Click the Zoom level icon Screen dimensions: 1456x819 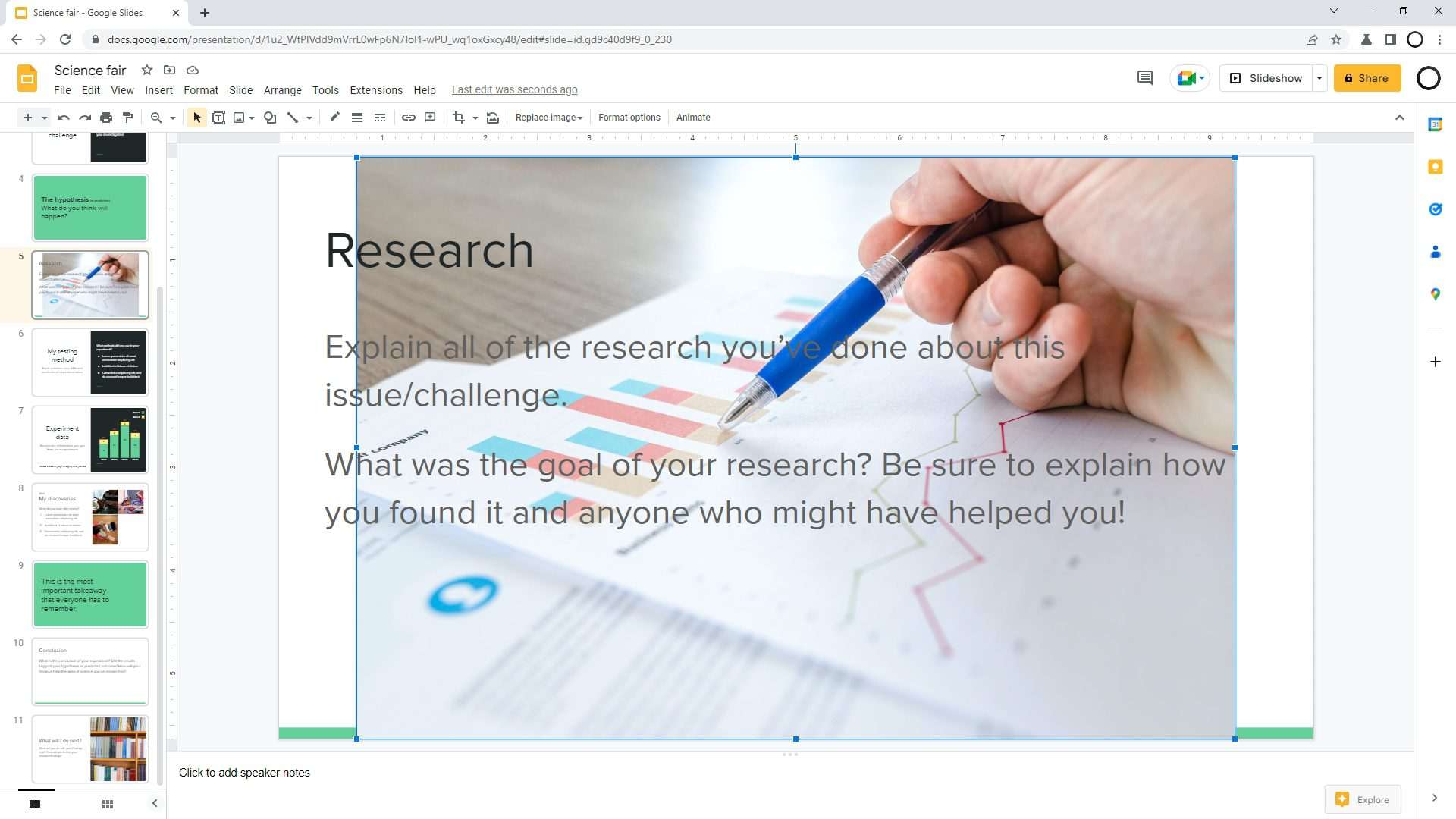tap(156, 117)
